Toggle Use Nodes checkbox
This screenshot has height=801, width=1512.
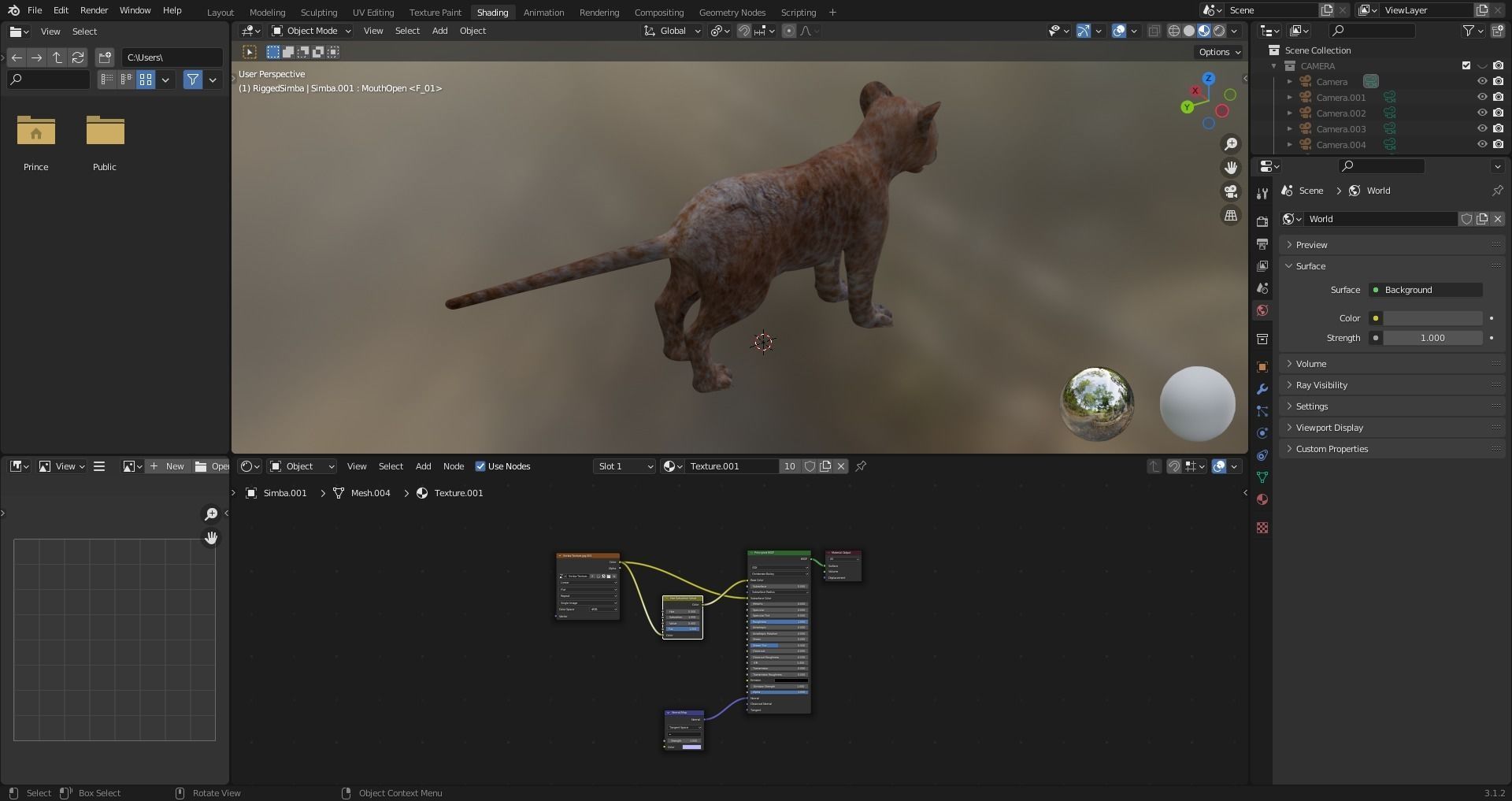[x=480, y=466]
